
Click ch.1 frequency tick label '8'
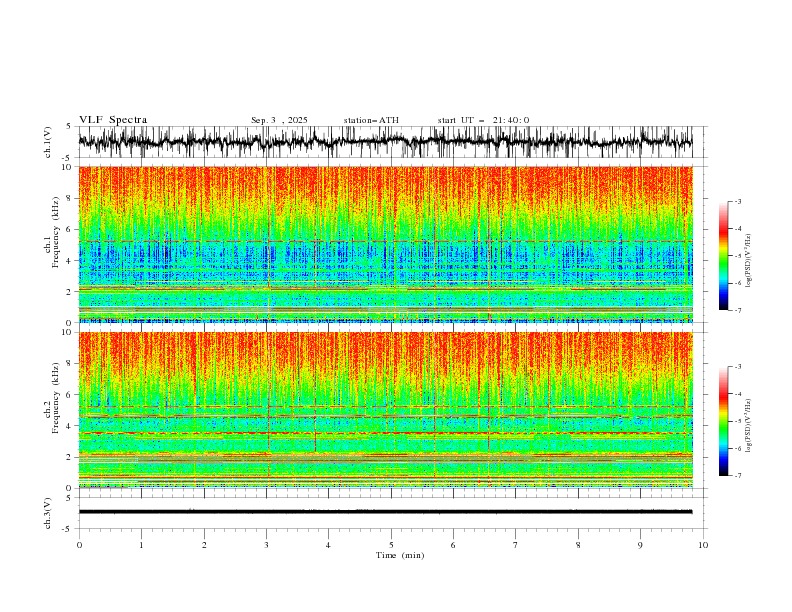(x=69, y=198)
